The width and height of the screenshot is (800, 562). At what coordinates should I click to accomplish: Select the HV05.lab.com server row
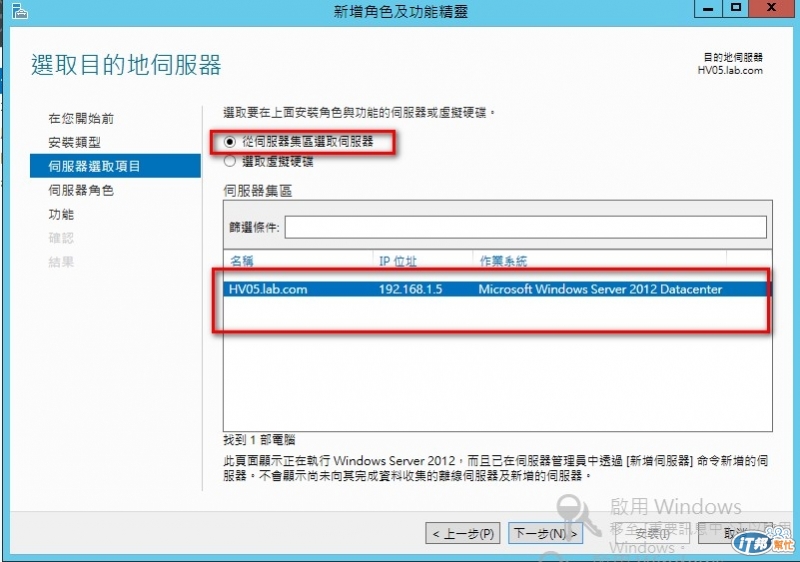click(497, 289)
